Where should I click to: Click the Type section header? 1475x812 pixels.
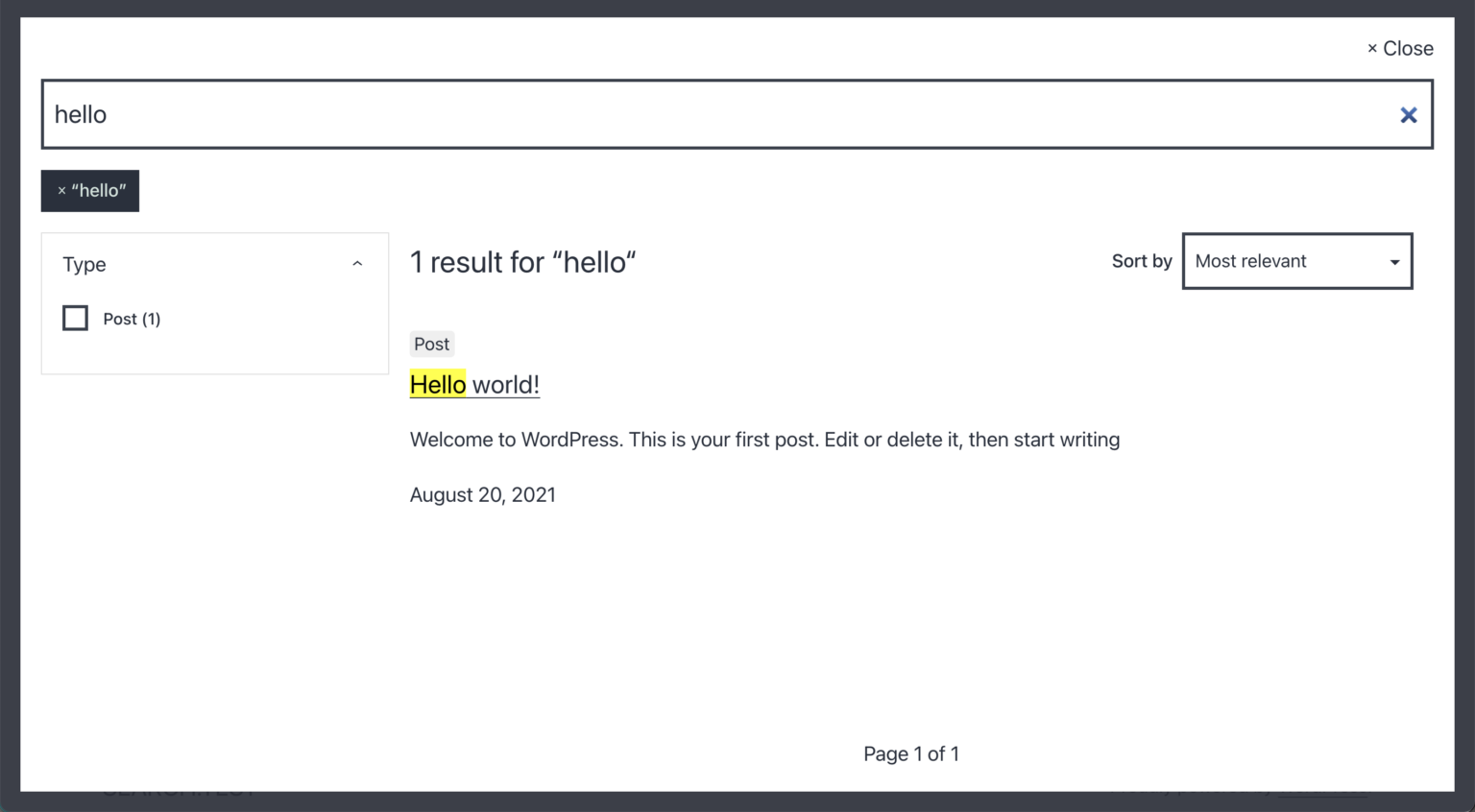(x=84, y=264)
